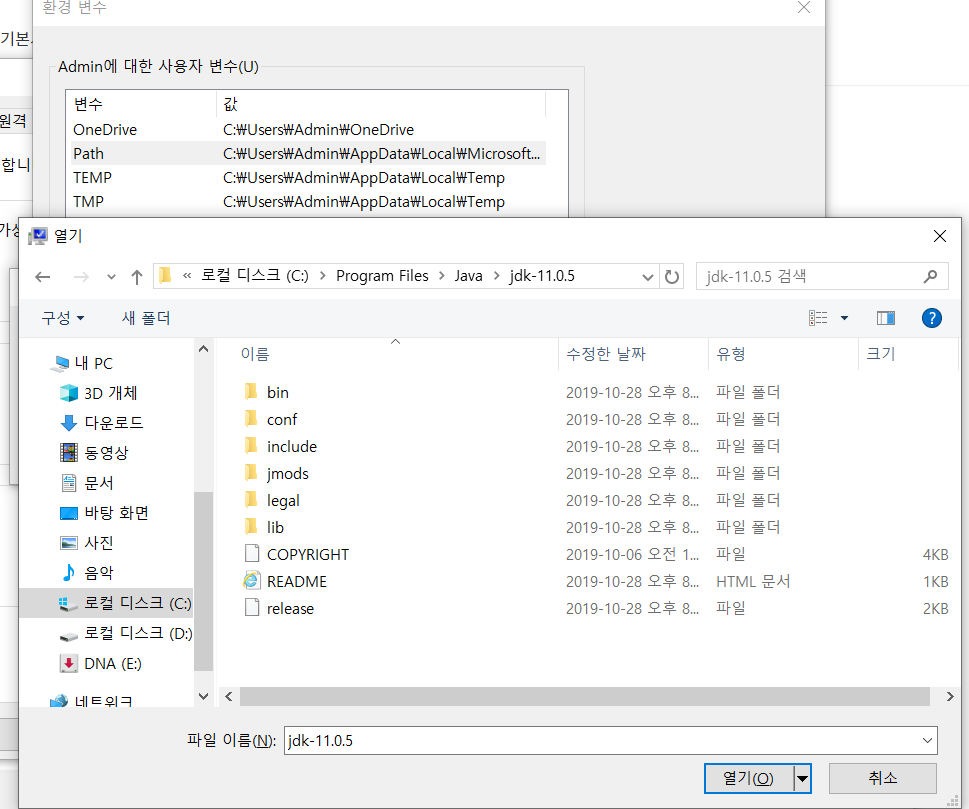
Task: Expand the address bar history dropdown
Action: [x=647, y=277]
